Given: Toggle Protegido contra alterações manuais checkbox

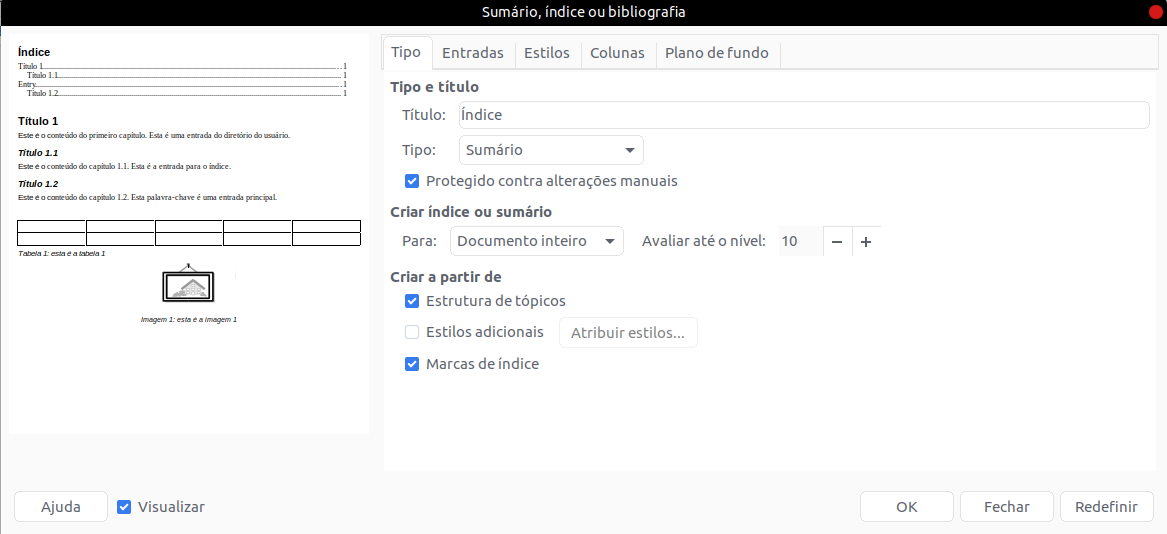Looking at the screenshot, I should [x=412, y=181].
